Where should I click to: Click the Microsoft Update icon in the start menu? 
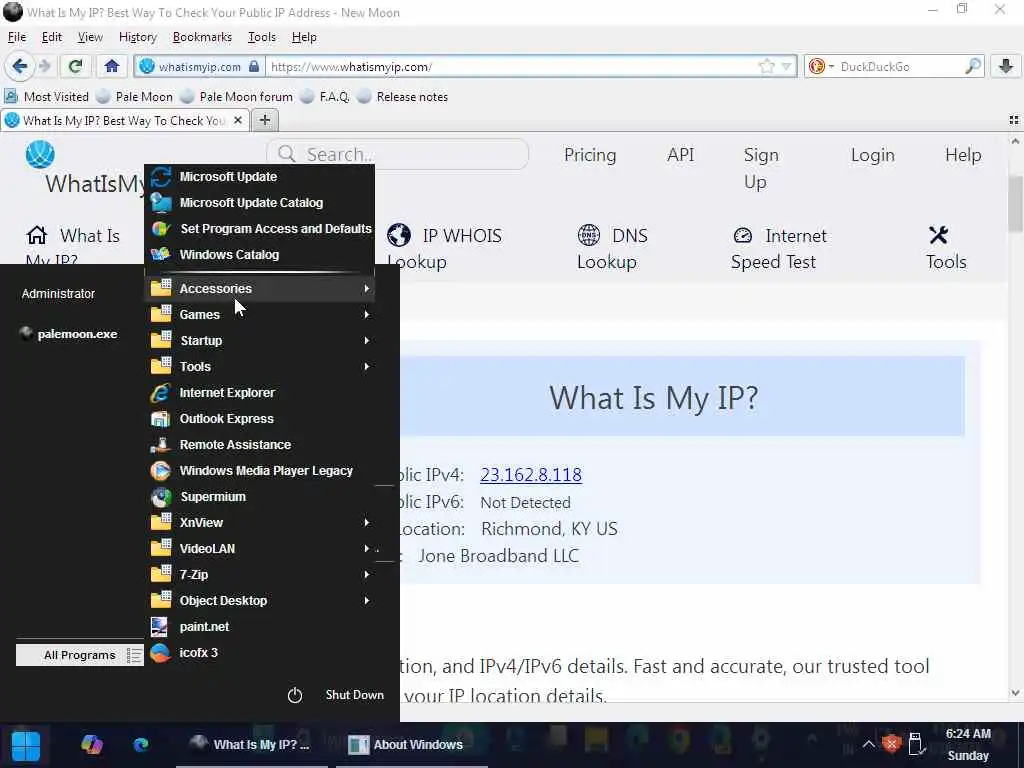(x=161, y=177)
